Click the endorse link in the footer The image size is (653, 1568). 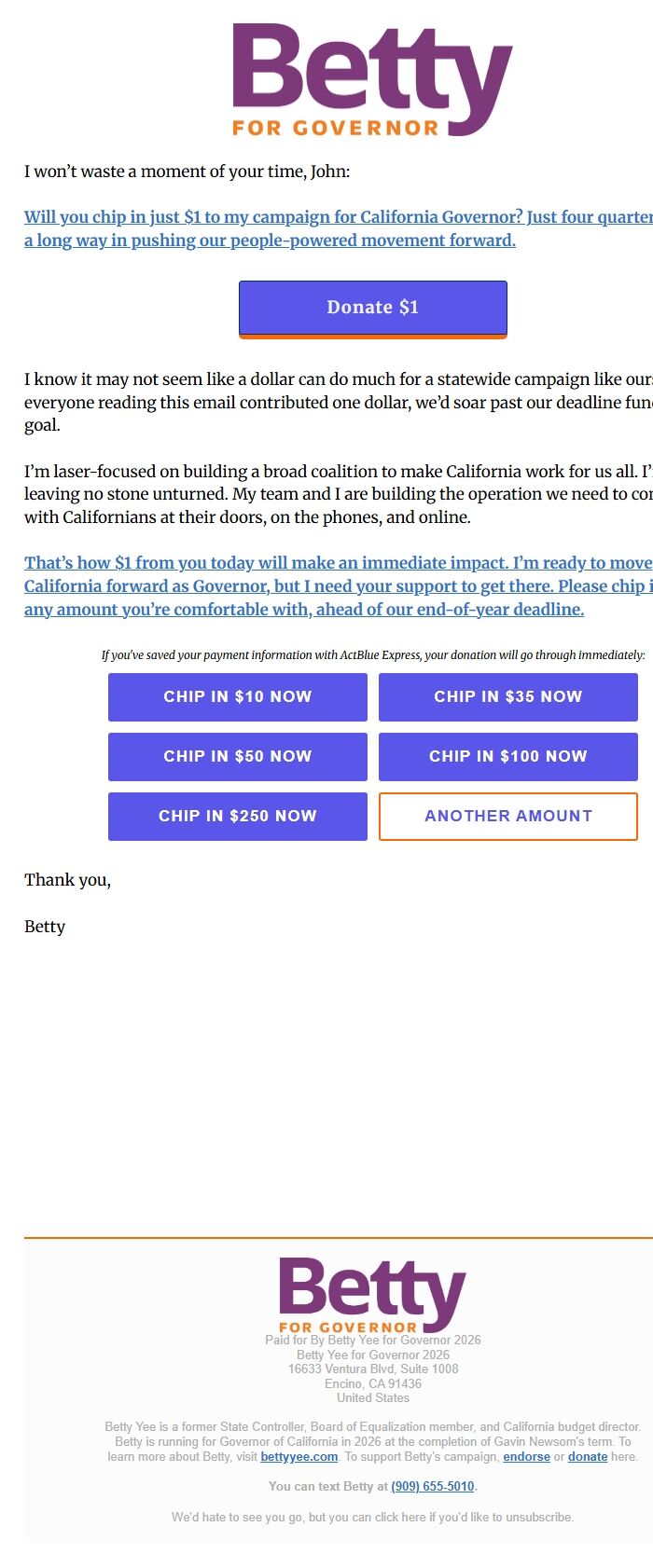tap(526, 1456)
